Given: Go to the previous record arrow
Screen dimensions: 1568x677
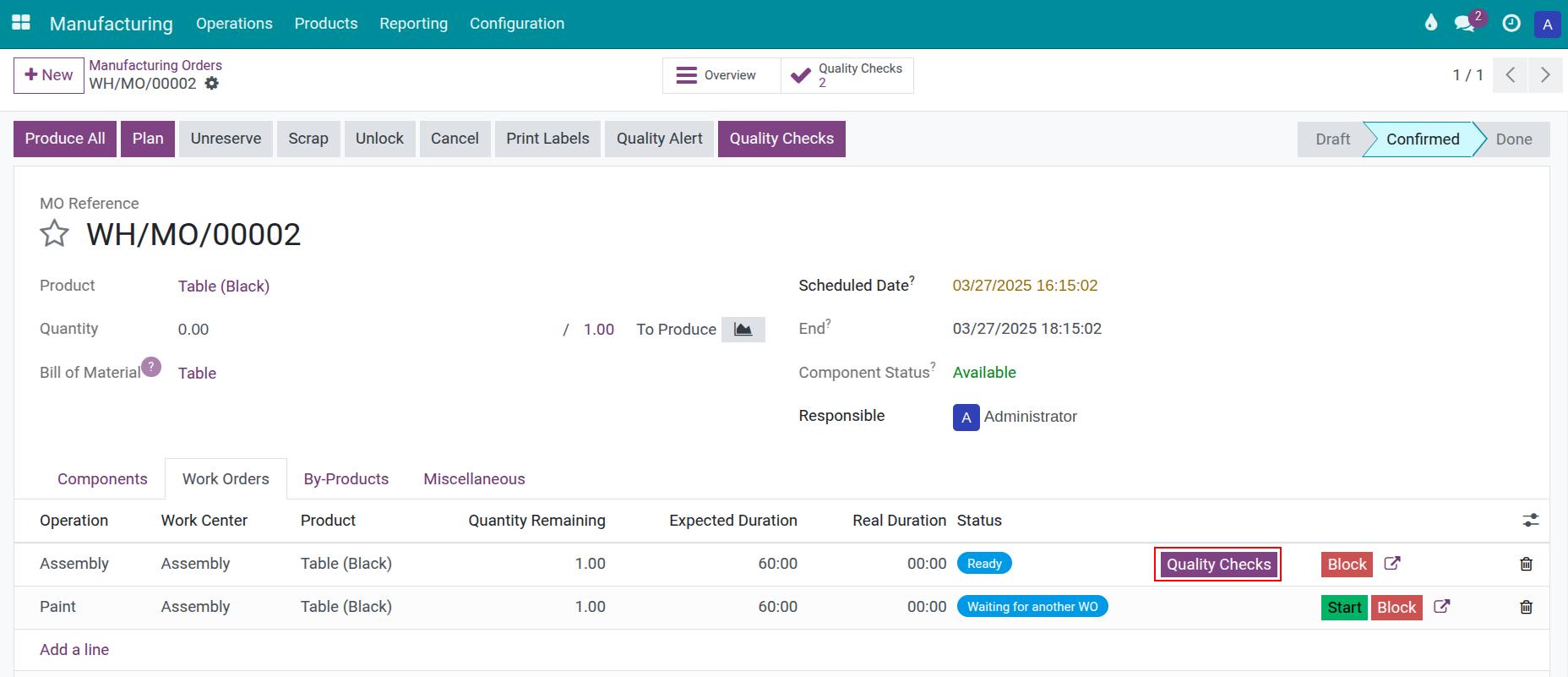Looking at the screenshot, I should click(1511, 75).
